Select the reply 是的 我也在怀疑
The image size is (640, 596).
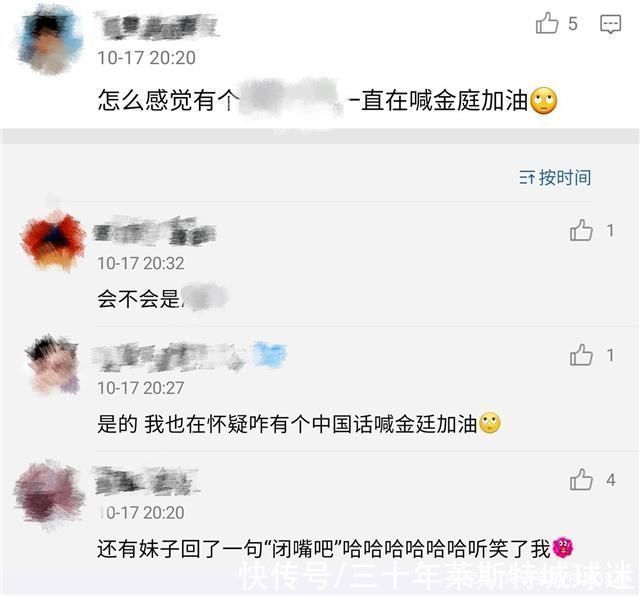point(299,424)
